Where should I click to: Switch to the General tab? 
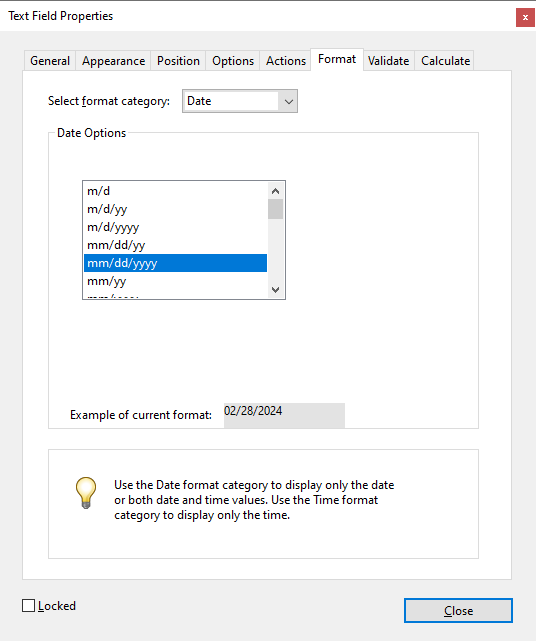[x=50, y=61]
